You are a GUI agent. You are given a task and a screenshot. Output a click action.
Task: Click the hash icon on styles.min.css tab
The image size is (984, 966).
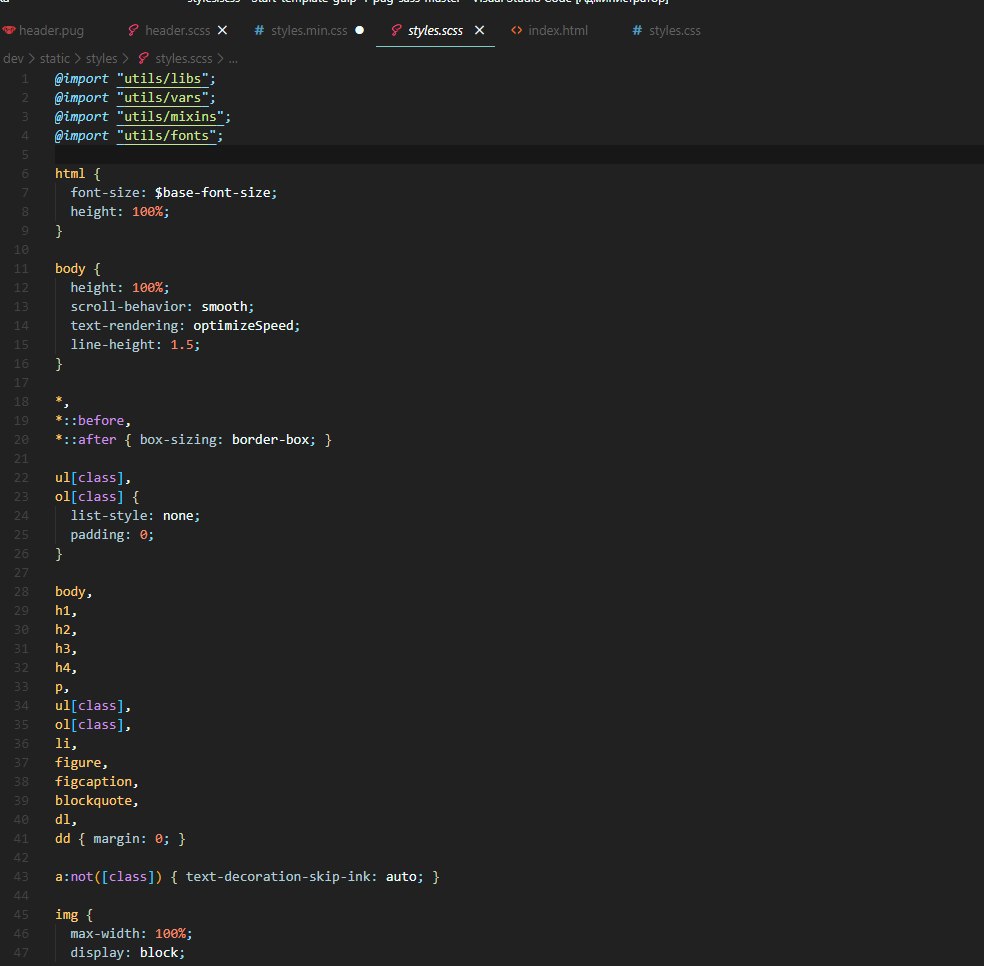[x=260, y=31]
